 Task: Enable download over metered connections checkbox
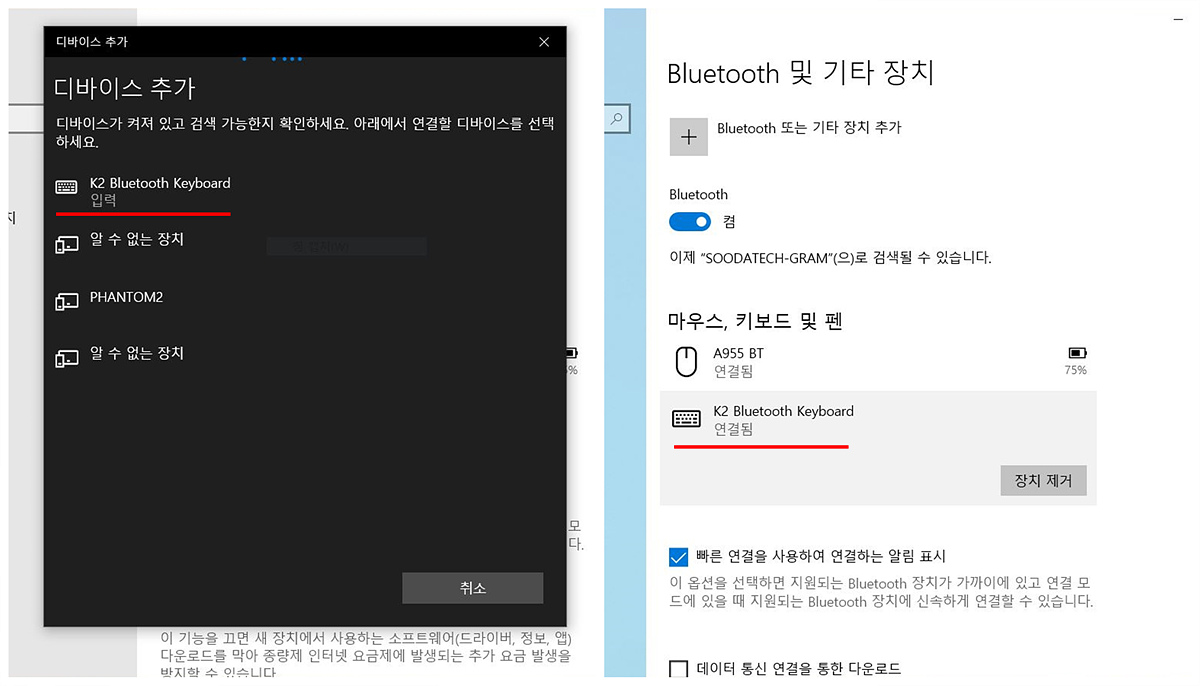679,669
